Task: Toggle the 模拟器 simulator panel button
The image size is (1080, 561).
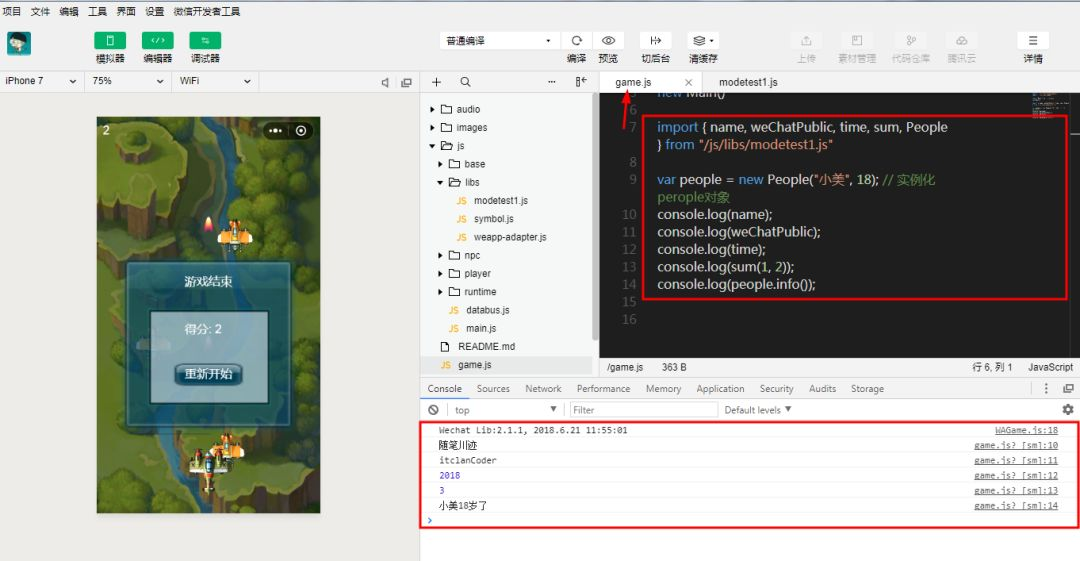Action: tap(110, 41)
